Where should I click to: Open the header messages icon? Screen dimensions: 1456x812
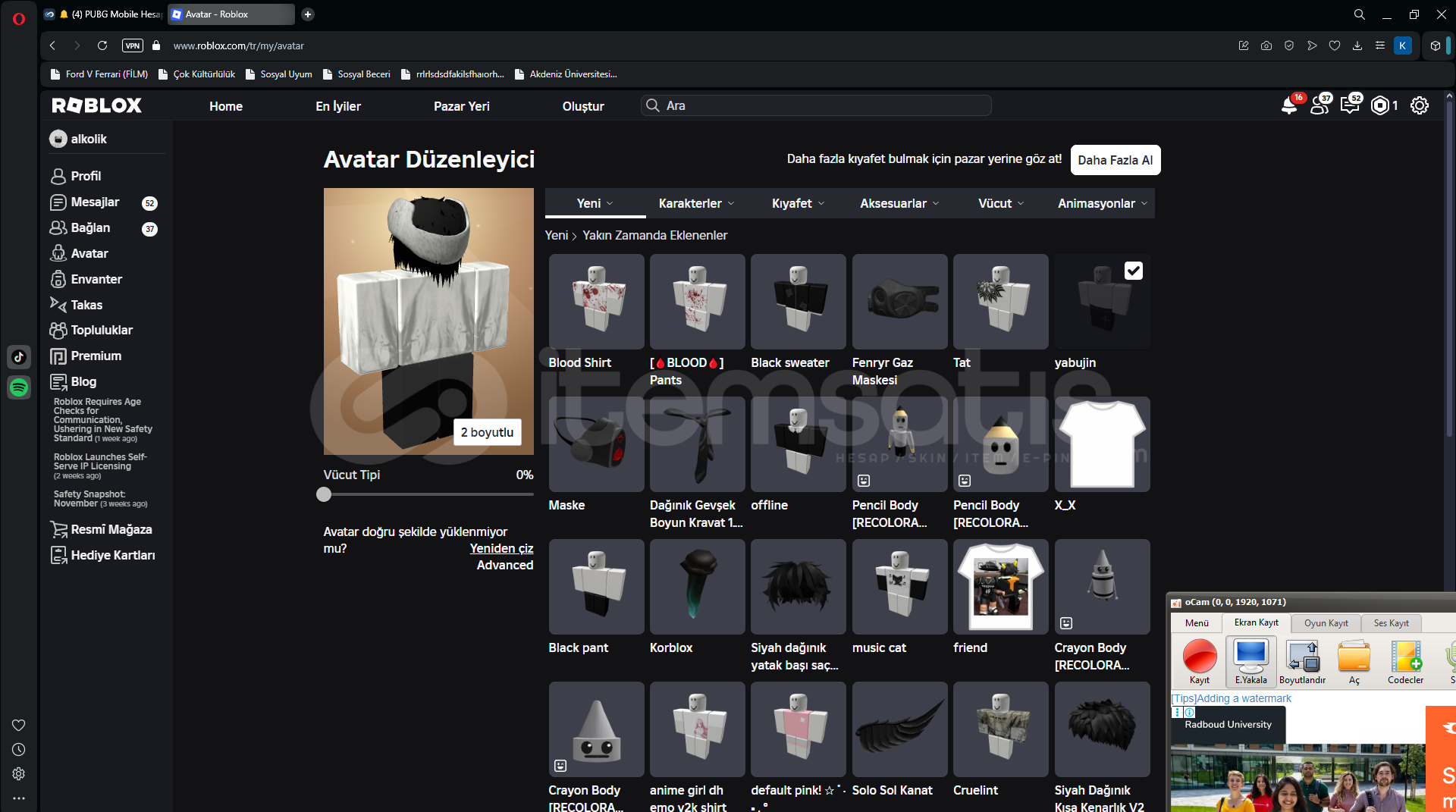[x=1350, y=105]
